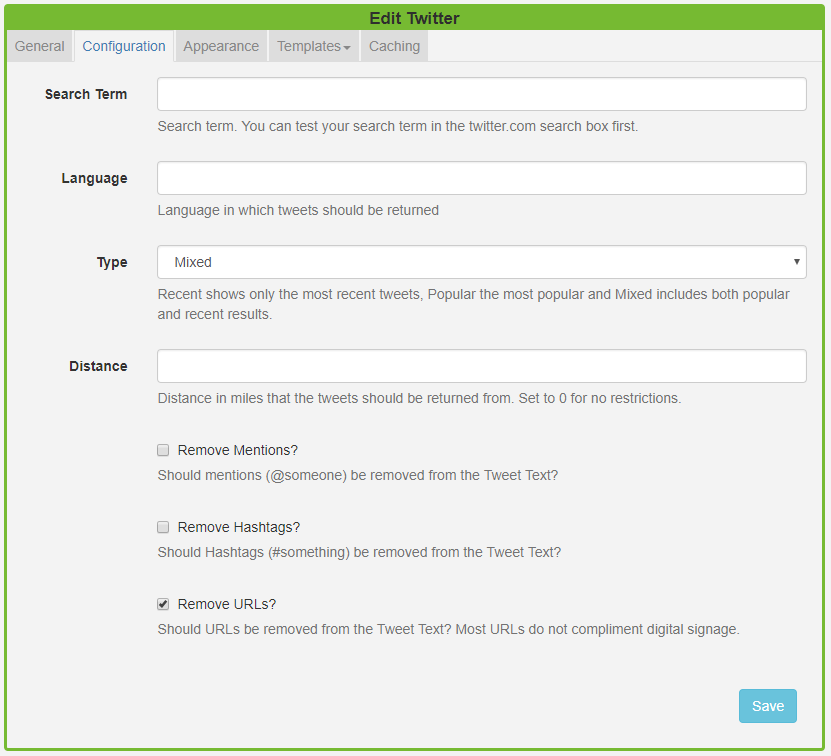Image resolution: width=831 pixels, height=756 pixels.
Task: Focus the Language input field
Action: click(481, 178)
